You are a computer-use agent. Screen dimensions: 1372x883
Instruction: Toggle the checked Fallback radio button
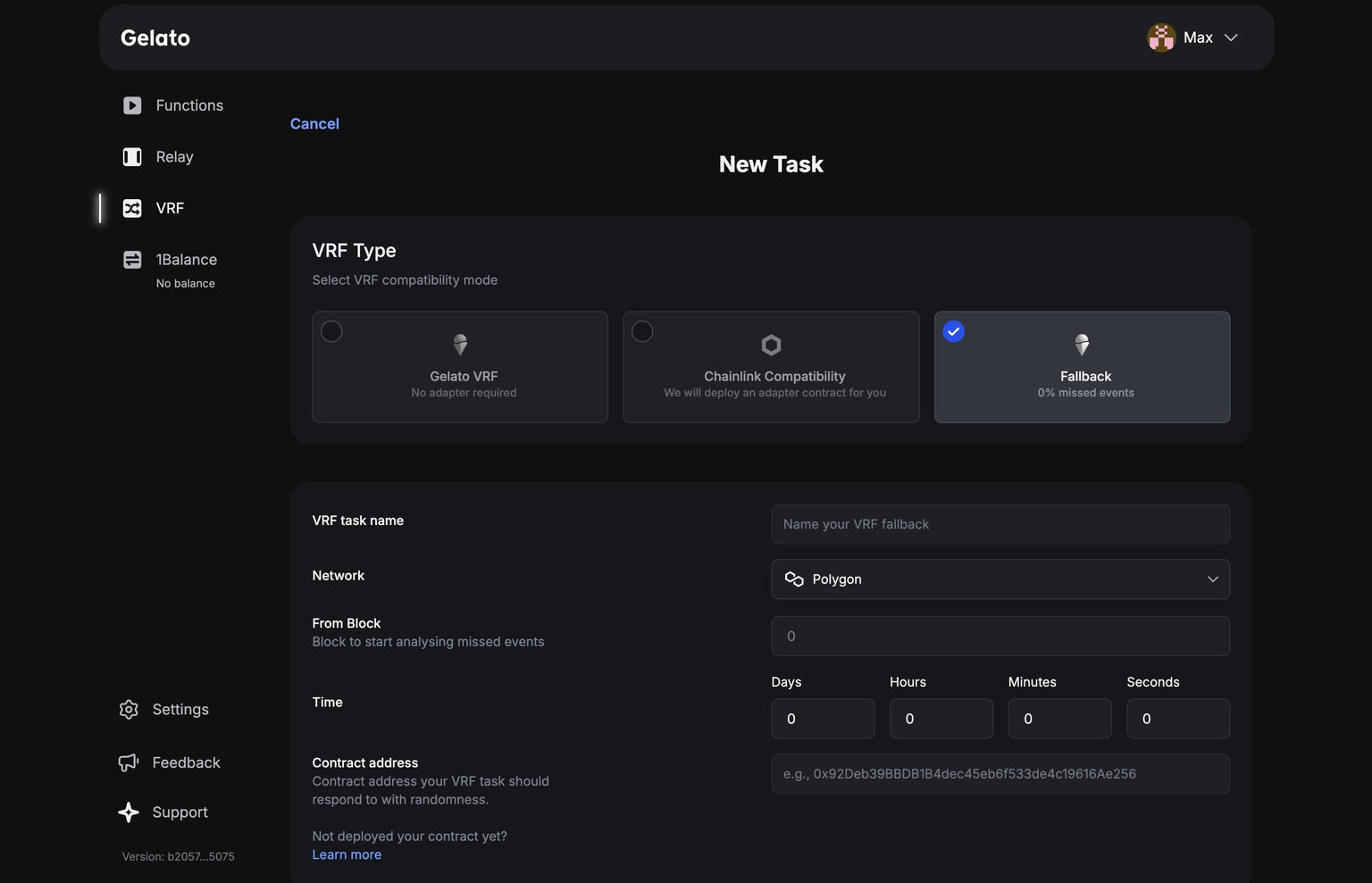(x=954, y=331)
